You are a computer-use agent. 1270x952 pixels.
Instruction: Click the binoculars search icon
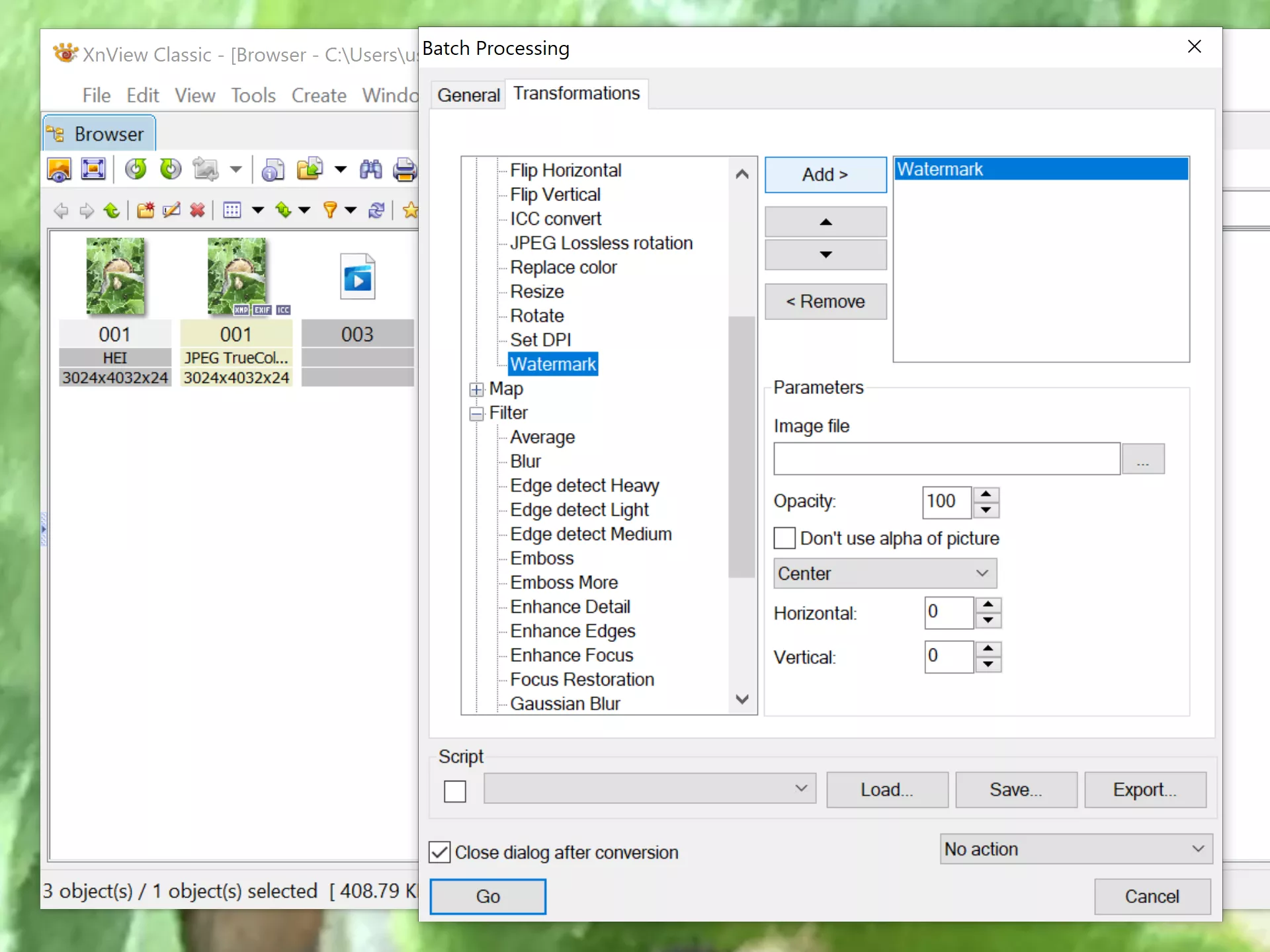[370, 169]
